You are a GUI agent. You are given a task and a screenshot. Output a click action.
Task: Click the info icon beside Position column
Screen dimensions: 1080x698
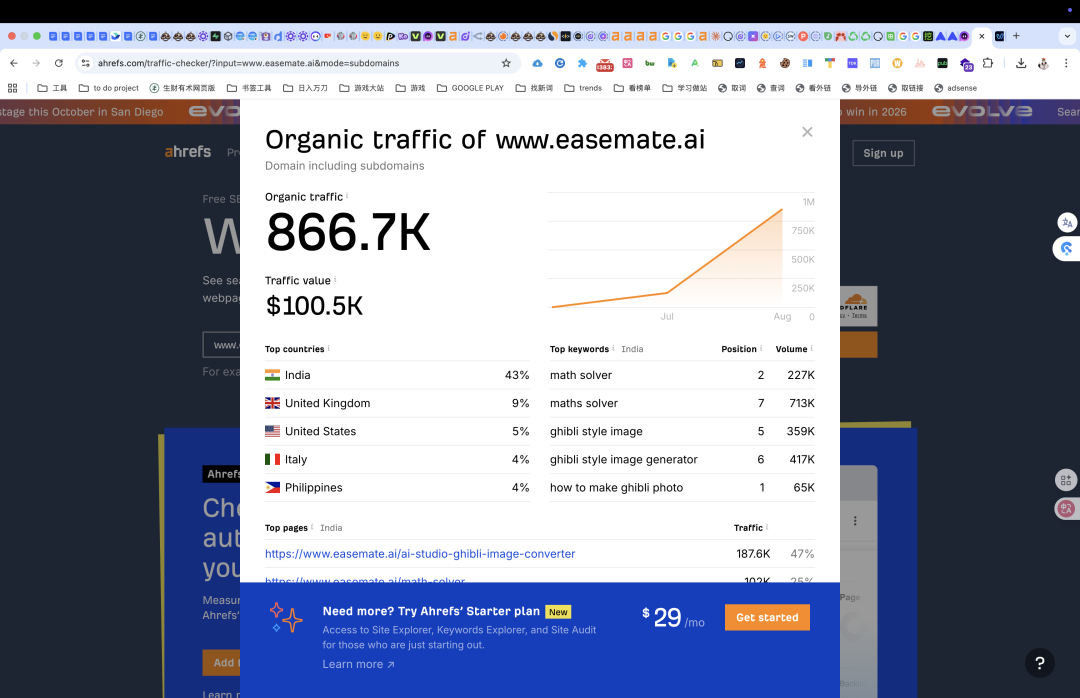click(761, 348)
